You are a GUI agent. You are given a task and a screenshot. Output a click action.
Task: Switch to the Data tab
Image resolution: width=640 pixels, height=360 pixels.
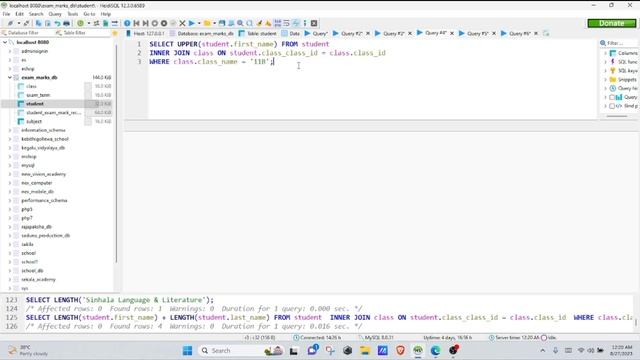click(291, 33)
